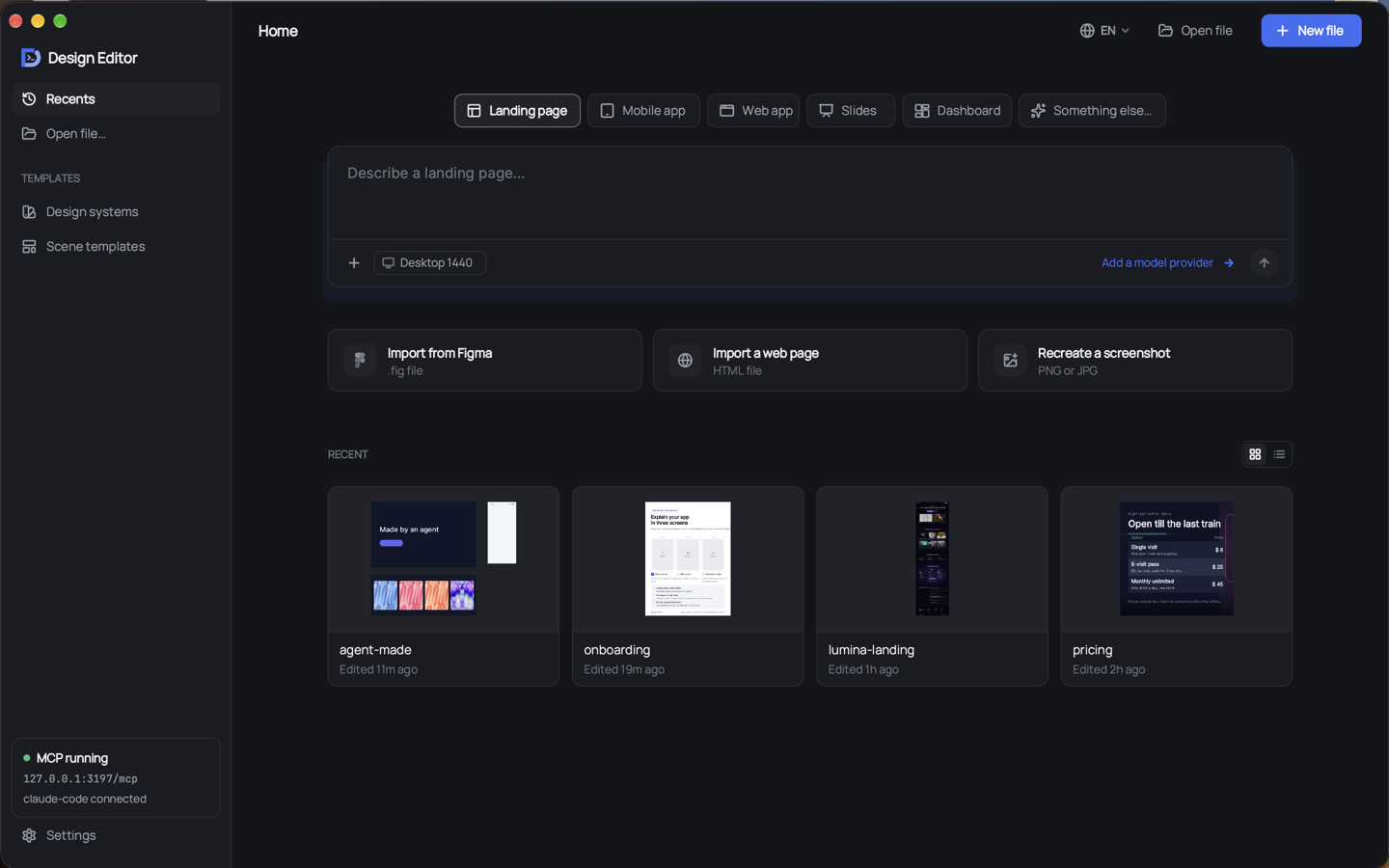Click the MCP running status label
This screenshot has width=1389, height=868.
tap(72, 758)
